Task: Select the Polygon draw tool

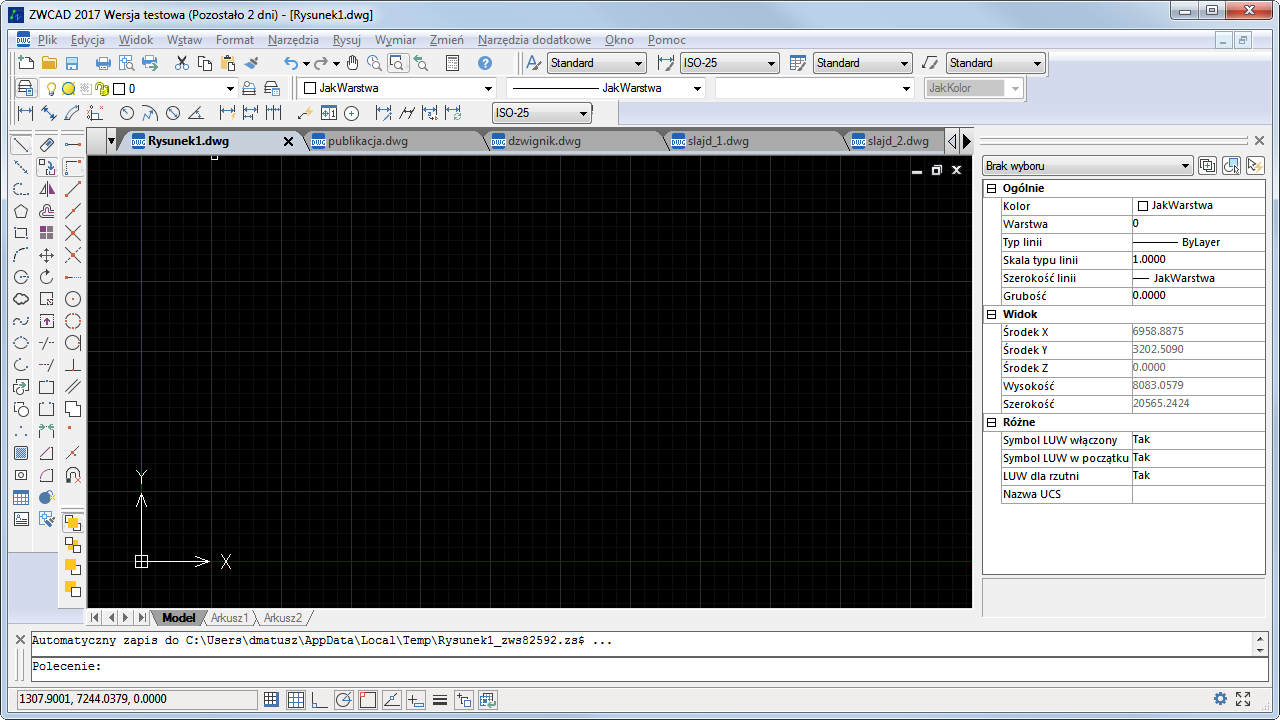Action: click(x=20, y=211)
